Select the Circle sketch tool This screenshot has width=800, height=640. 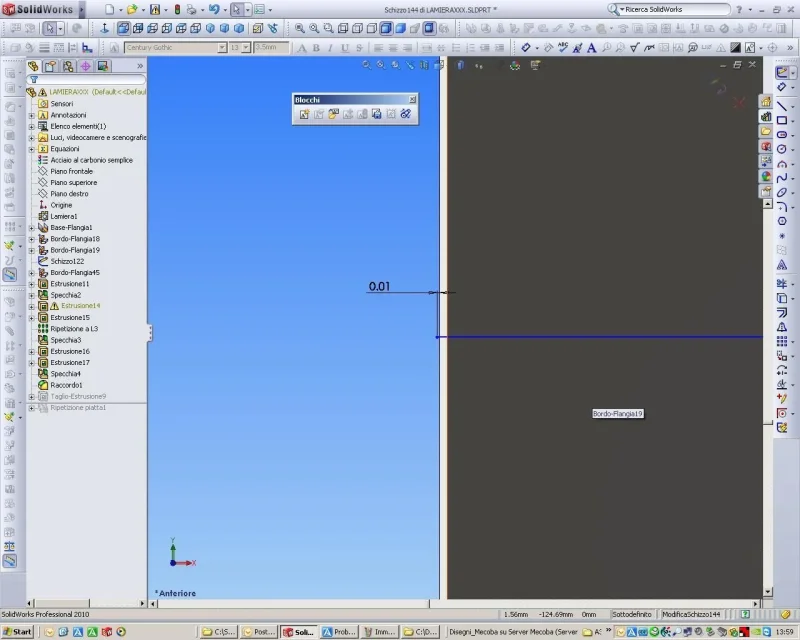(x=782, y=149)
